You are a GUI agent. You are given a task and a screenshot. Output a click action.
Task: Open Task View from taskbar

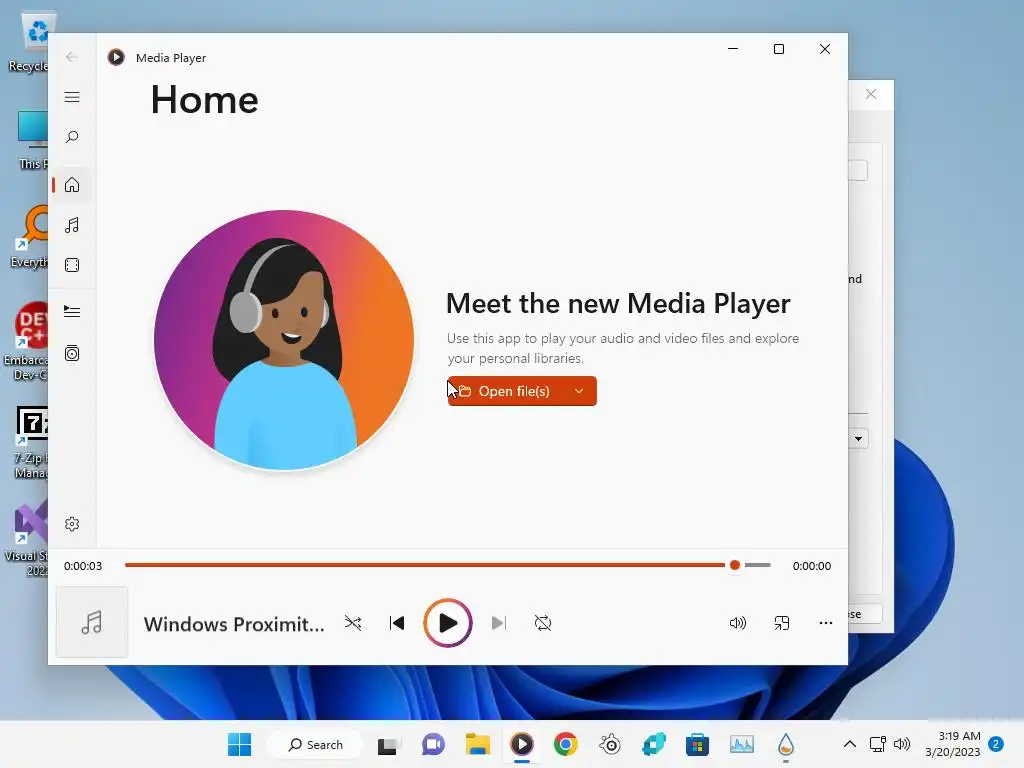[x=387, y=744]
